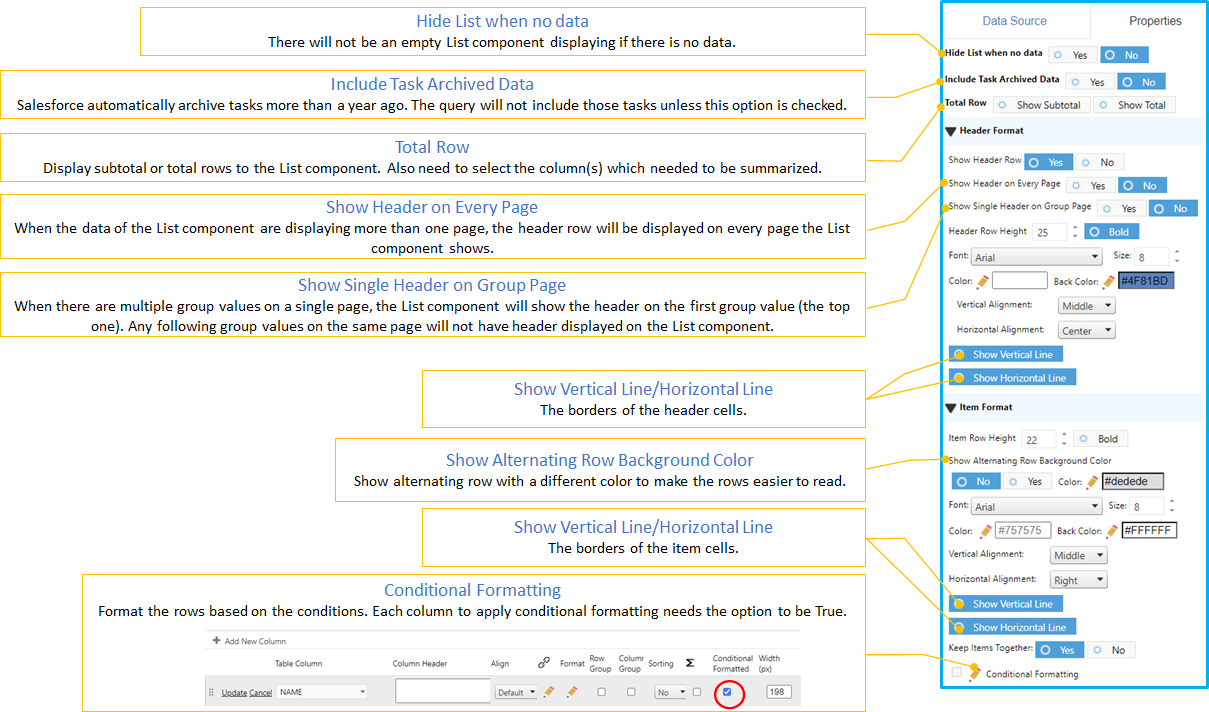Choose Yes for Show Alternating Row Background Color
1209x712 pixels.
[x=1027, y=482]
